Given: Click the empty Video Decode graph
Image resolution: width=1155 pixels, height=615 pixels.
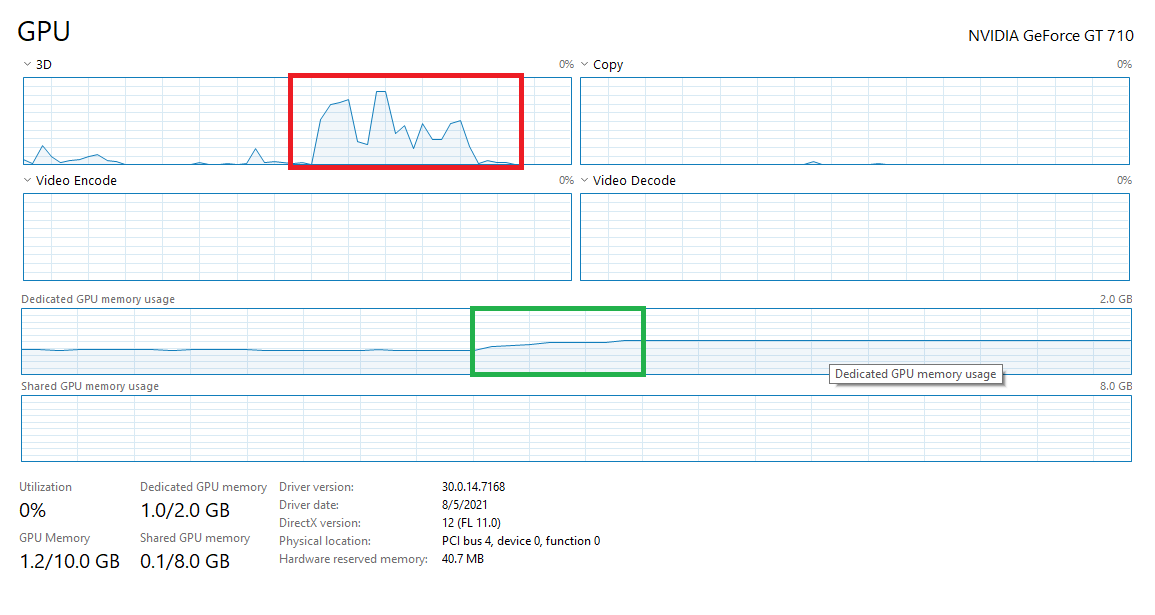Looking at the screenshot, I should pyautogui.click(x=854, y=237).
